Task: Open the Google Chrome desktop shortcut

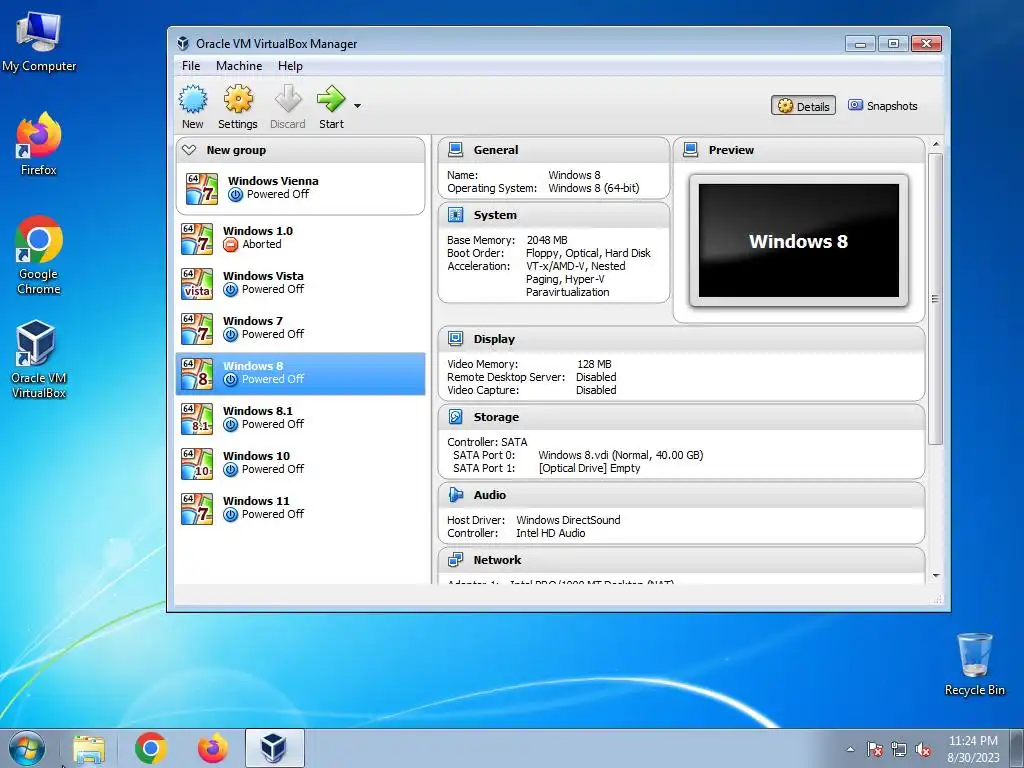Action: (x=39, y=255)
